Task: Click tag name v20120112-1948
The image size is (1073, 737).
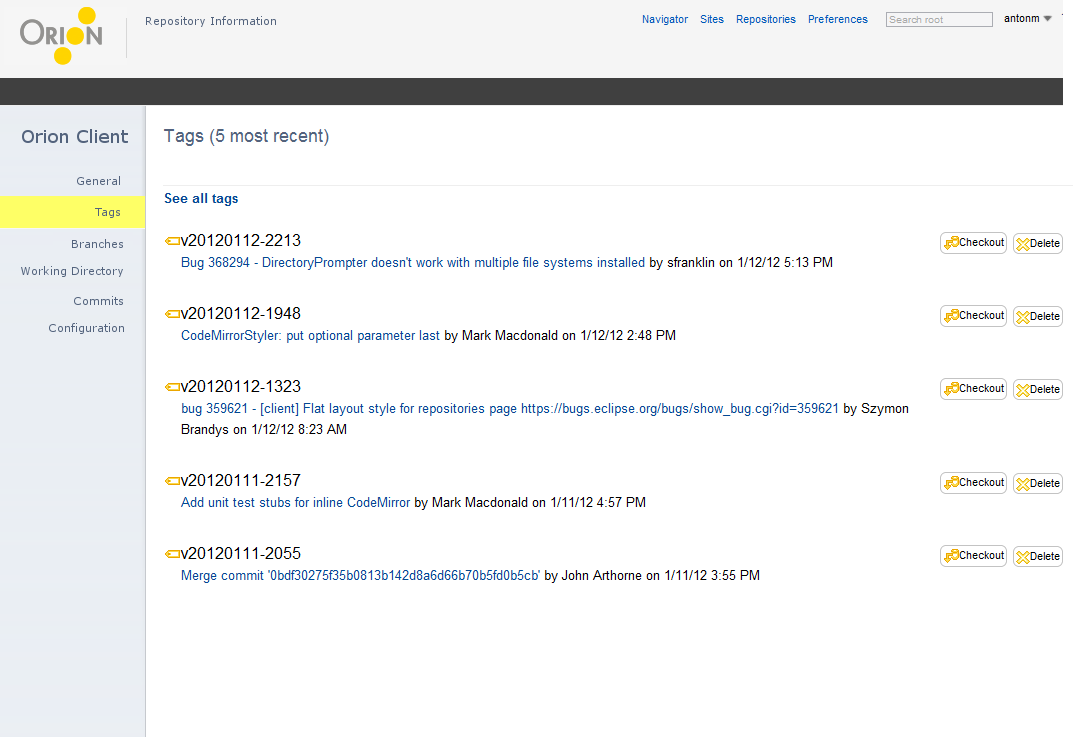Action: coord(241,314)
